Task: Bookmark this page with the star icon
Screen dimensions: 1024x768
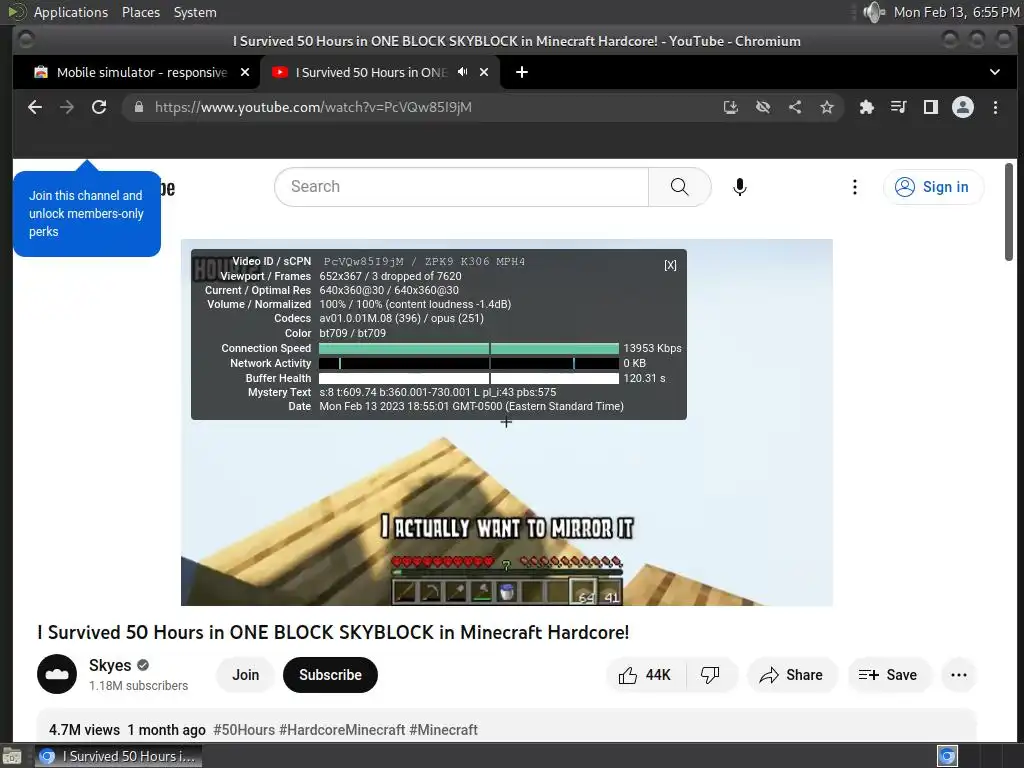Action: coord(827,107)
